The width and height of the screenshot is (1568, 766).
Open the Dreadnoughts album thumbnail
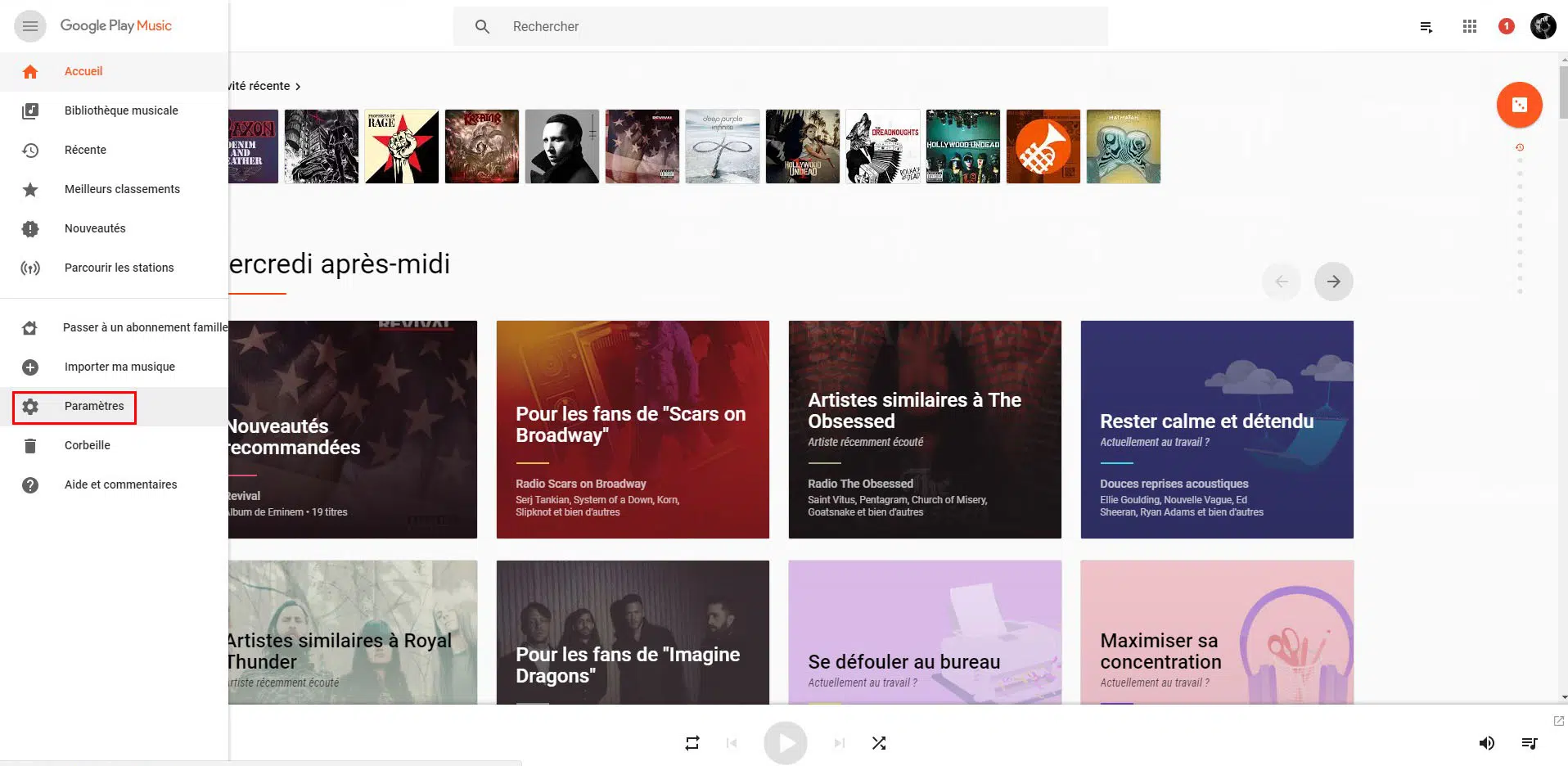tap(883, 146)
